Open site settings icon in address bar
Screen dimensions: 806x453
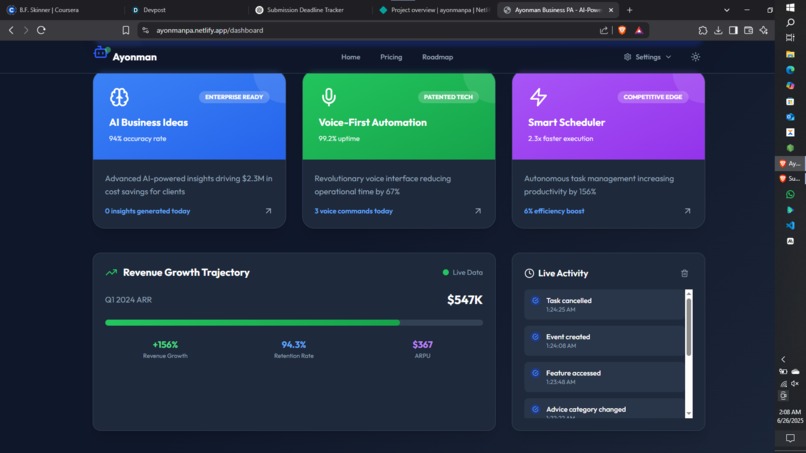click(145, 30)
